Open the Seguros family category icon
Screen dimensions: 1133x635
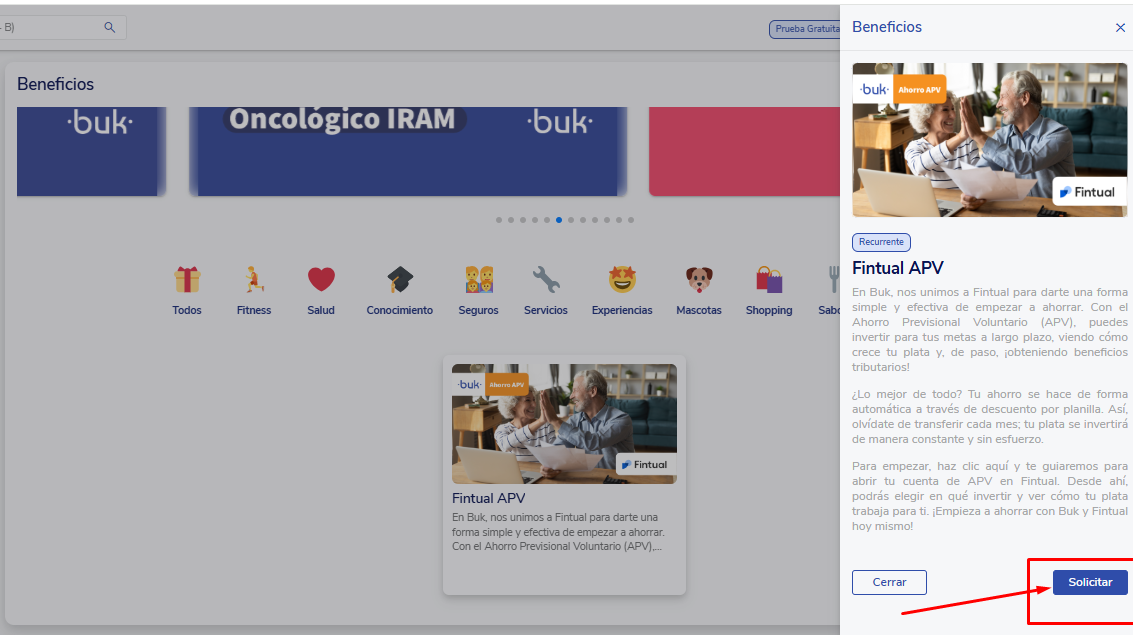click(x=478, y=280)
